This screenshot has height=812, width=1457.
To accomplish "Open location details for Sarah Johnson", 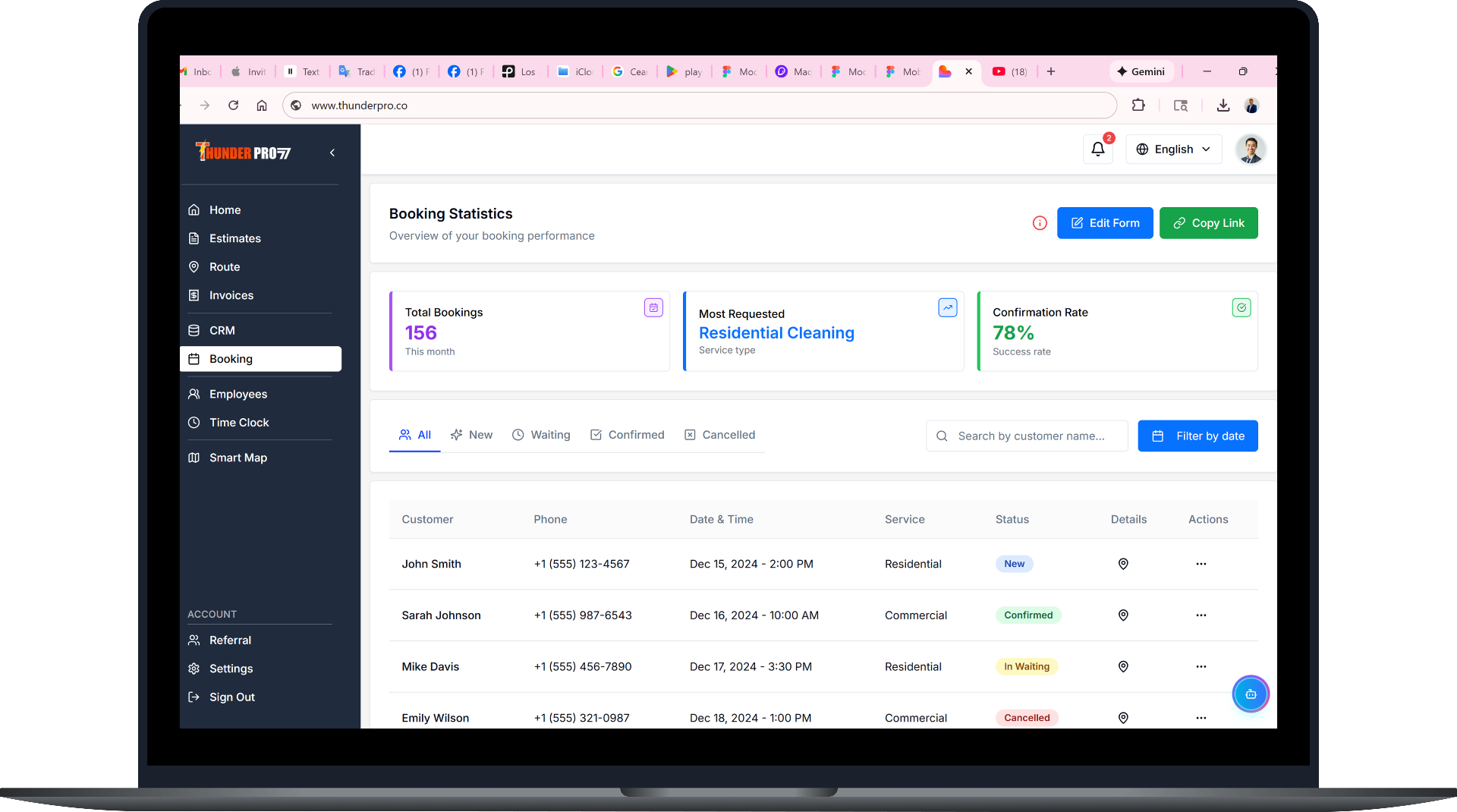I will pyautogui.click(x=1123, y=615).
